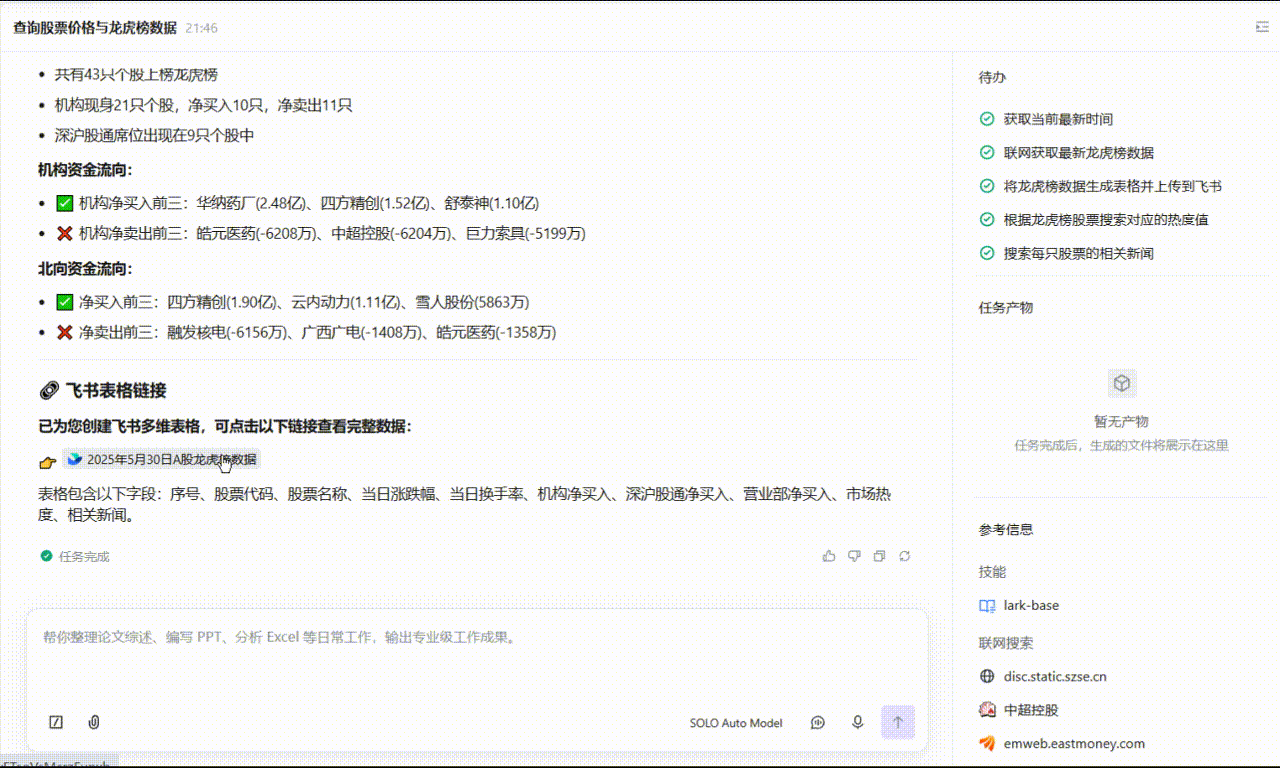The height and width of the screenshot is (768, 1280).
Task: Click the 暂无产物 placeholder text
Action: point(1121,422)
